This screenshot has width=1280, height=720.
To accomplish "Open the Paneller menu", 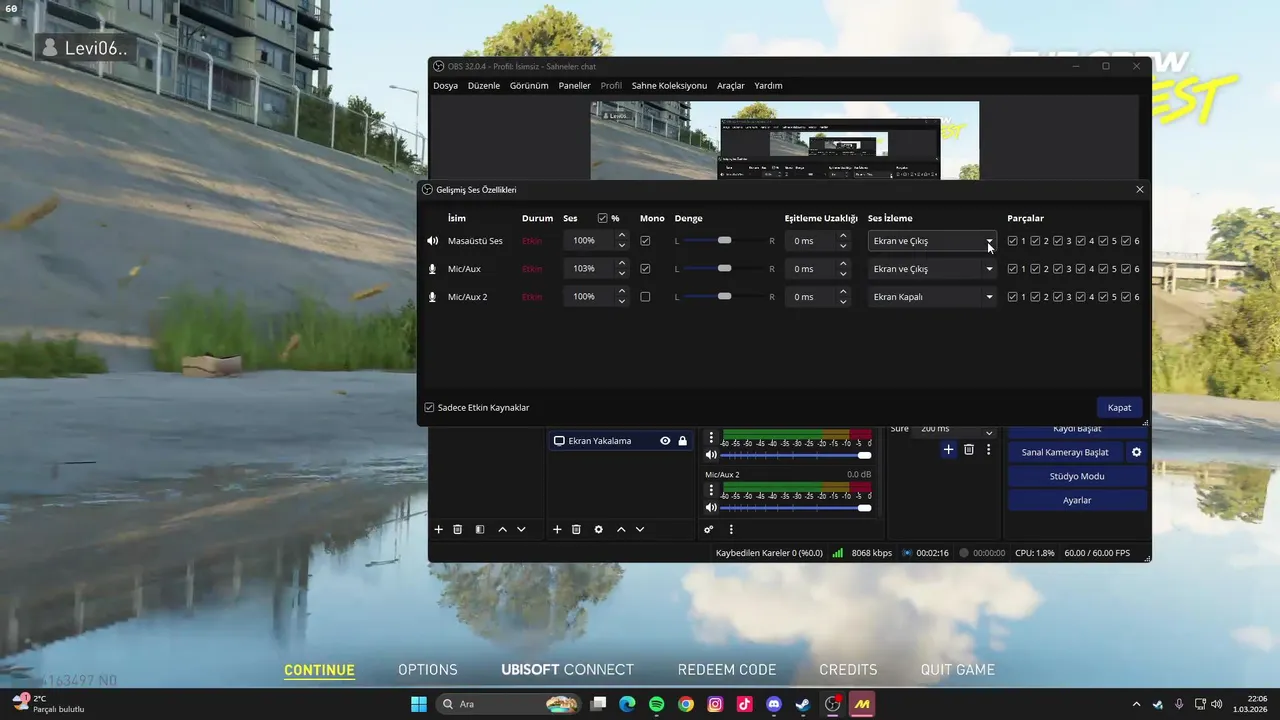I will coord(574,86).
